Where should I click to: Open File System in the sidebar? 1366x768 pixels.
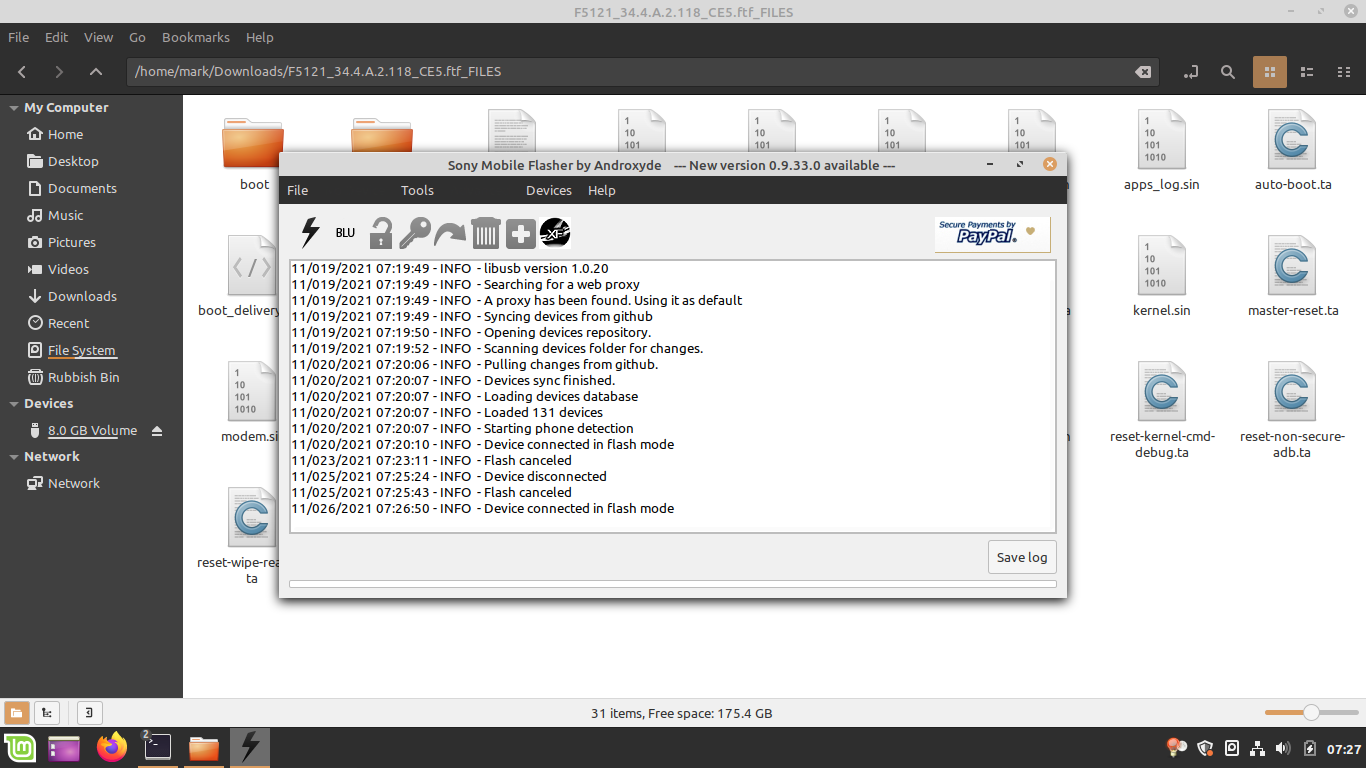82,351
